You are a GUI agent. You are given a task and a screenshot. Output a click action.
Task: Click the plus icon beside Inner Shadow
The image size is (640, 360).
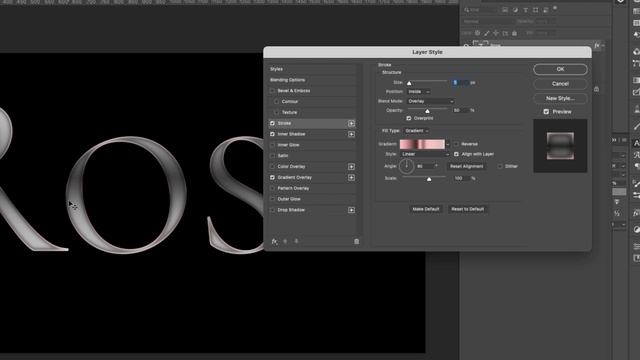(351, 134)
